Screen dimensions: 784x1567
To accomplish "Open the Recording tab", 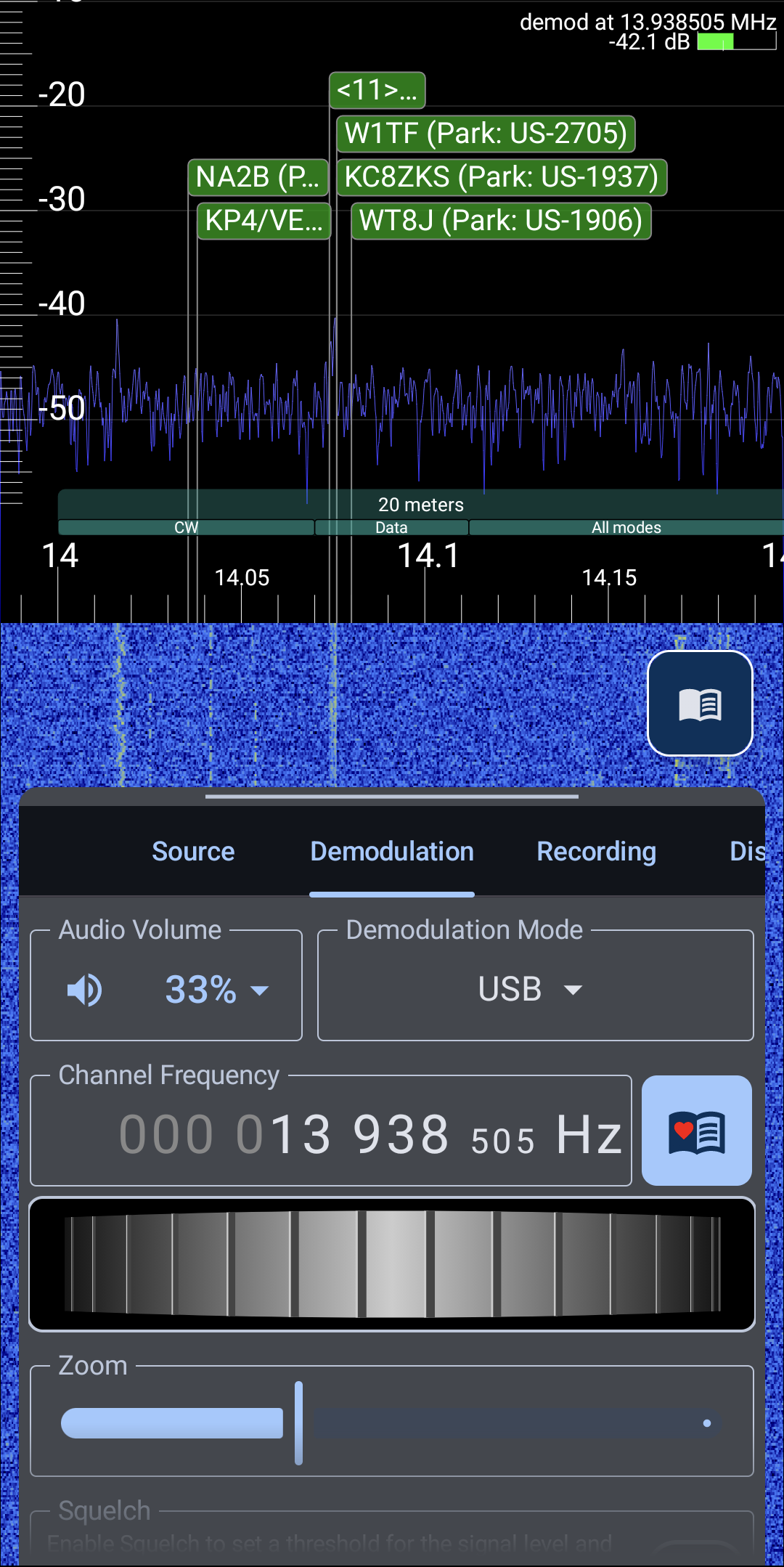I will coord(596,852).
